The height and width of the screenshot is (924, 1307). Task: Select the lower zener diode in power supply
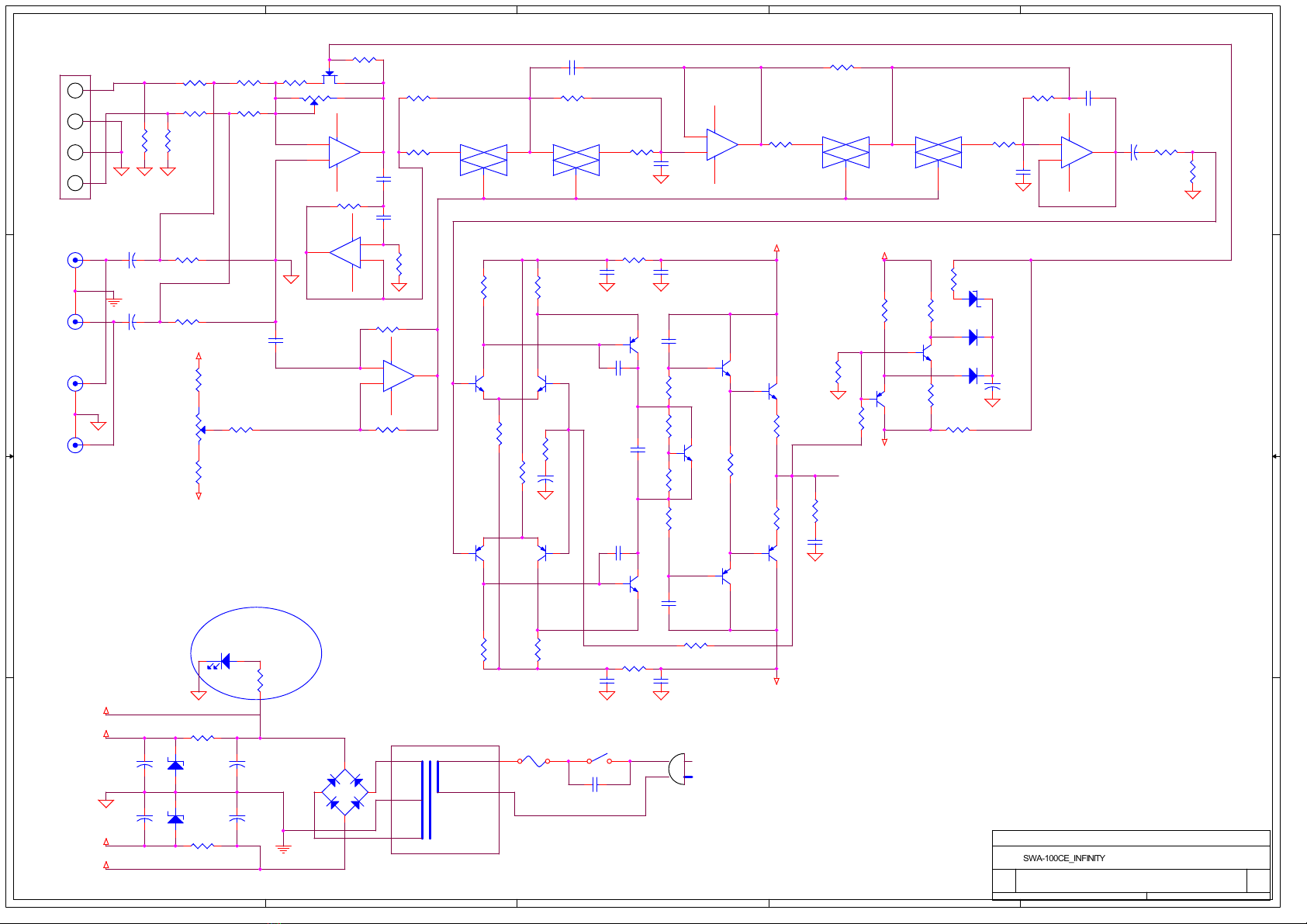pyautogui.click(x=175, y=818)
